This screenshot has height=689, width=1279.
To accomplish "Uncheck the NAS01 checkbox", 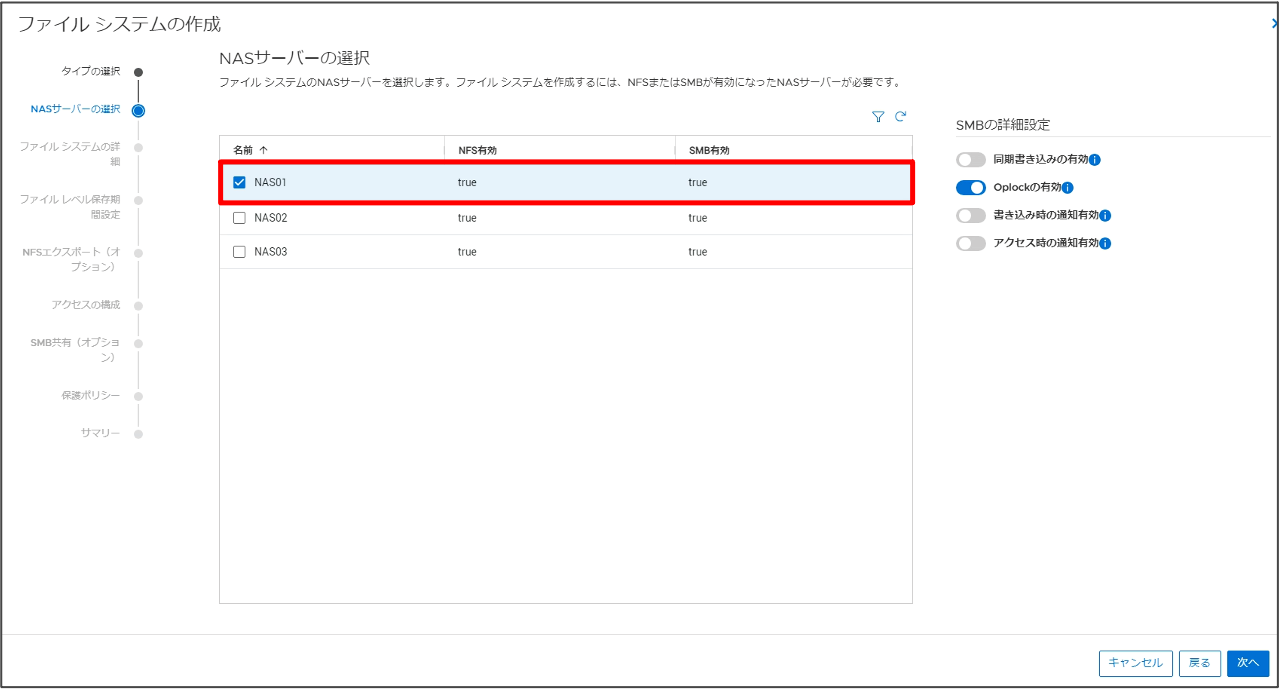I will click(x=238, y=182).
